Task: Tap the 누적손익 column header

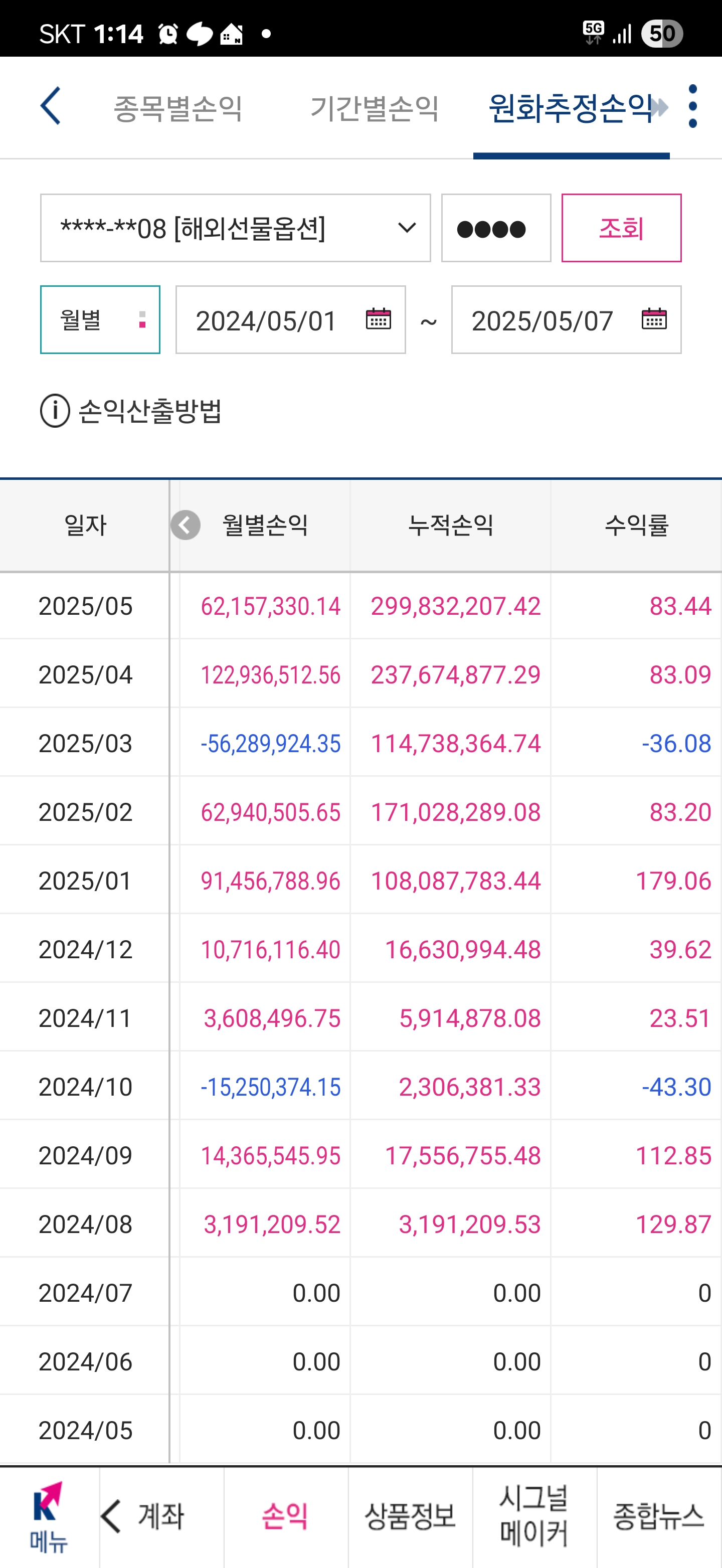Action: coord(450,525)
